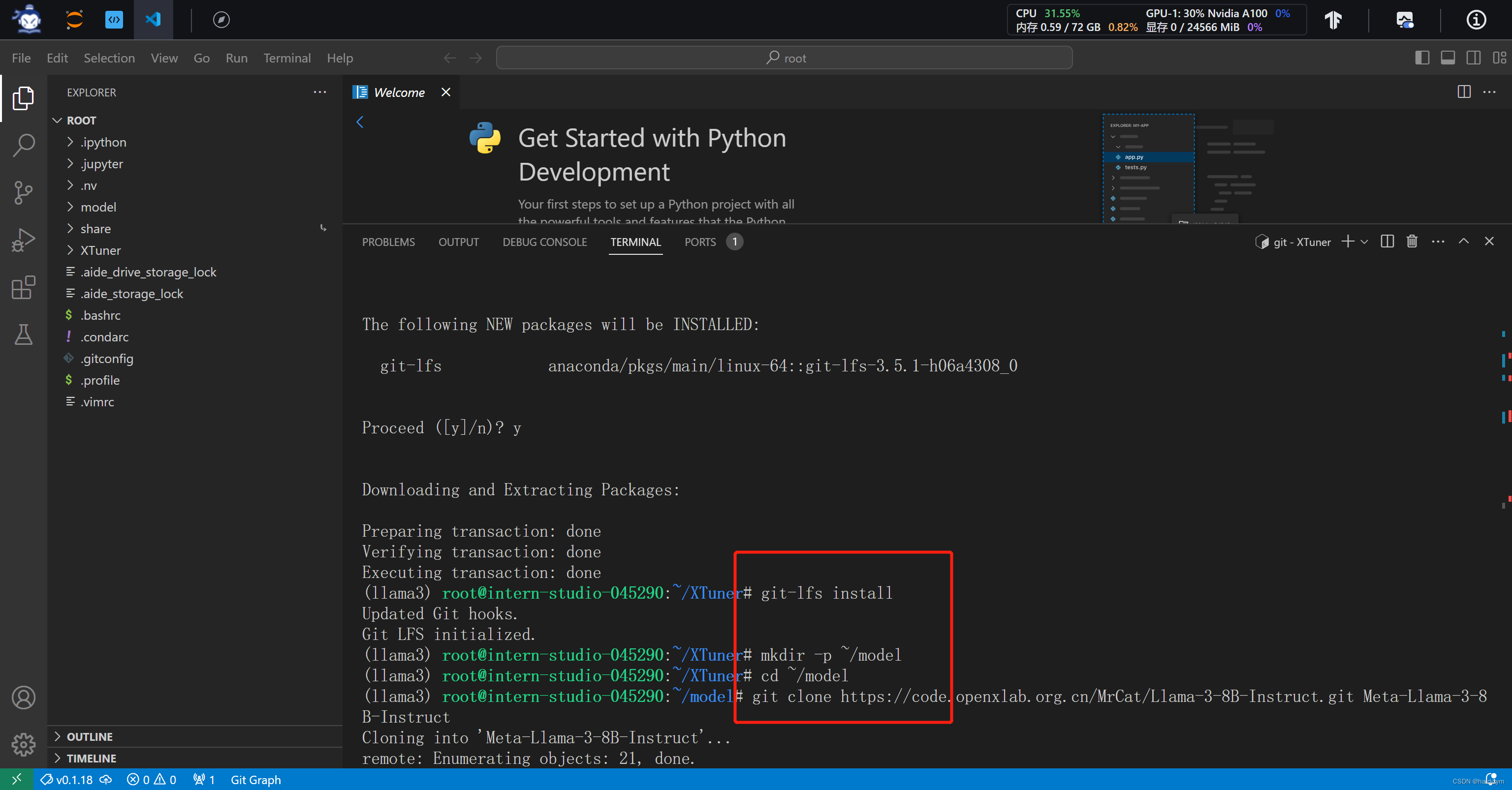
Task: Expand the OUTLINE section
Action: click(195, 737)
